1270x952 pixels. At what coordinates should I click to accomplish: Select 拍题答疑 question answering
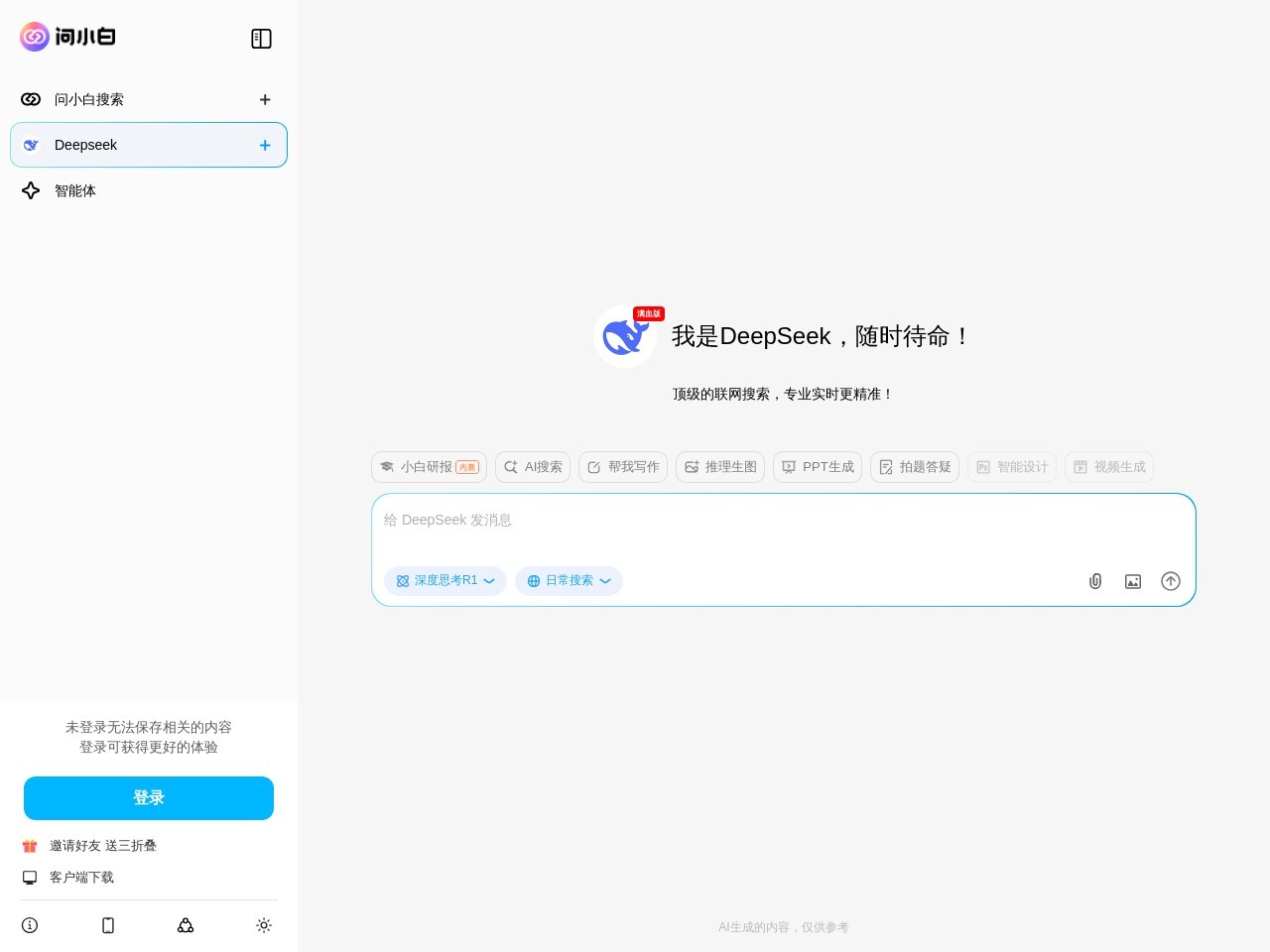914,467
